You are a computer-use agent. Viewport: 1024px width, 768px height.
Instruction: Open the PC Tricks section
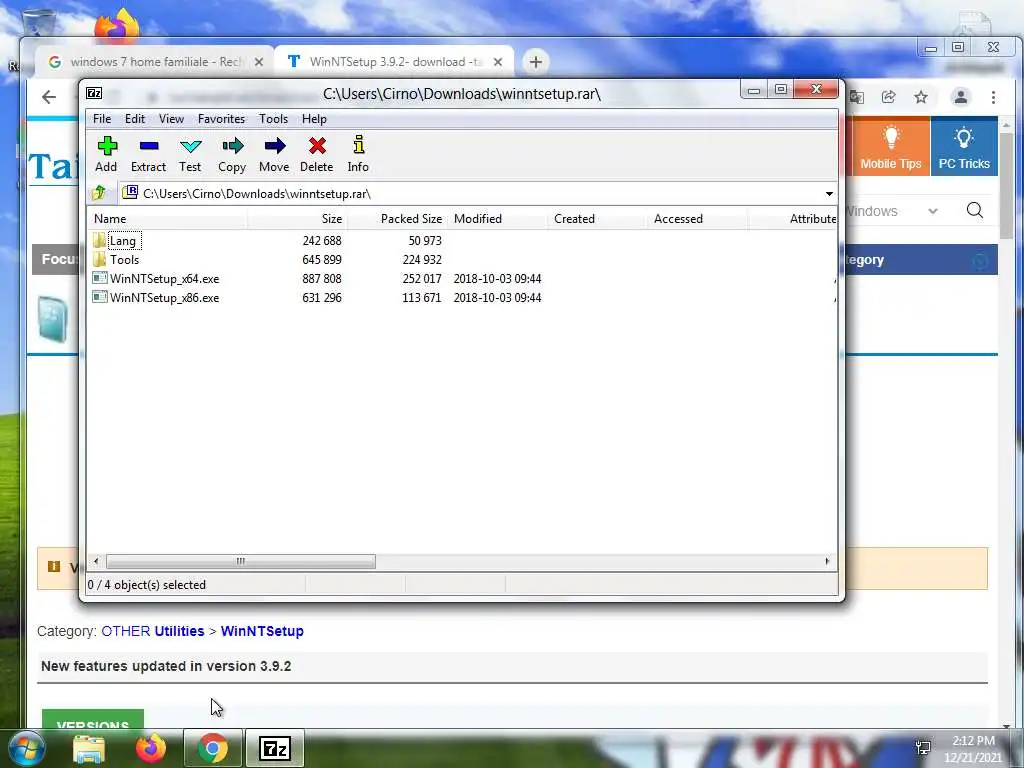(964, 146)
